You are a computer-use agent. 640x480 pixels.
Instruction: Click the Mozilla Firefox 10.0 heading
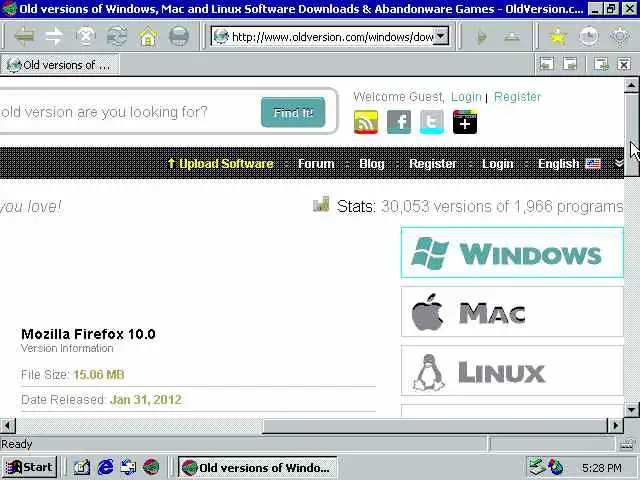tap(88, 334)
